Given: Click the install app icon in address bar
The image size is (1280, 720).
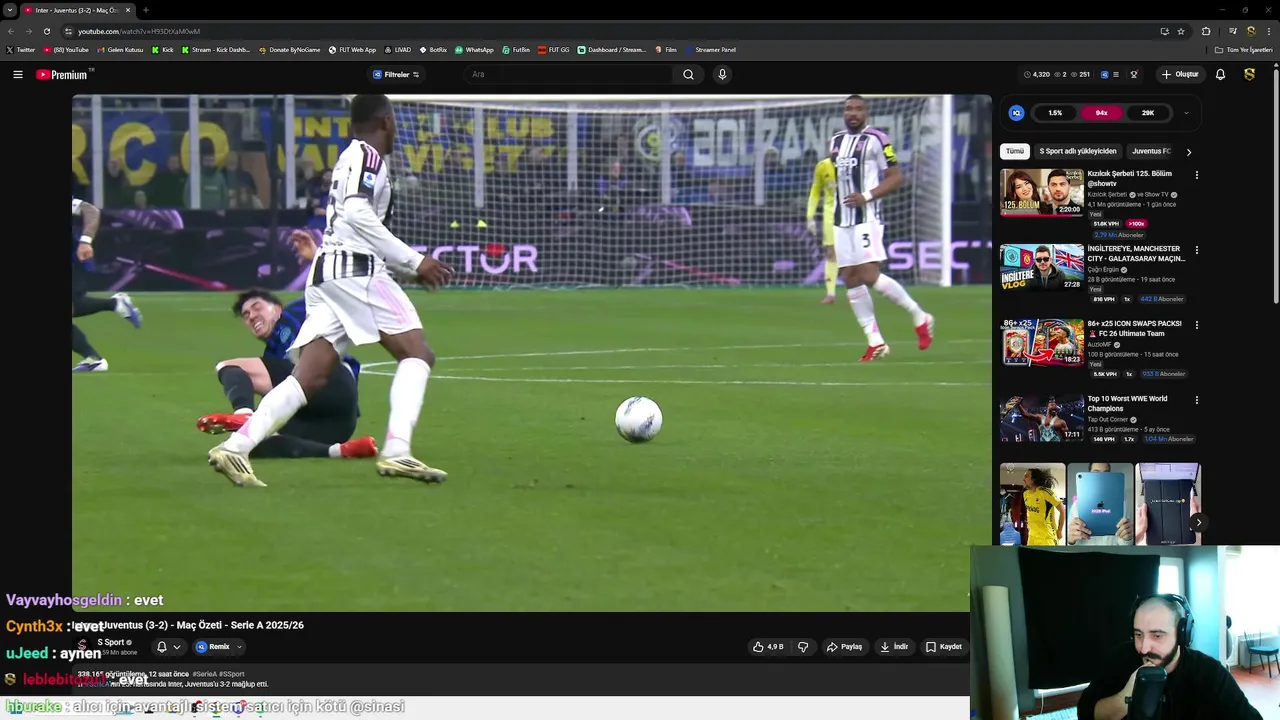Looking at the screenshot, I should coord(1164,31).
